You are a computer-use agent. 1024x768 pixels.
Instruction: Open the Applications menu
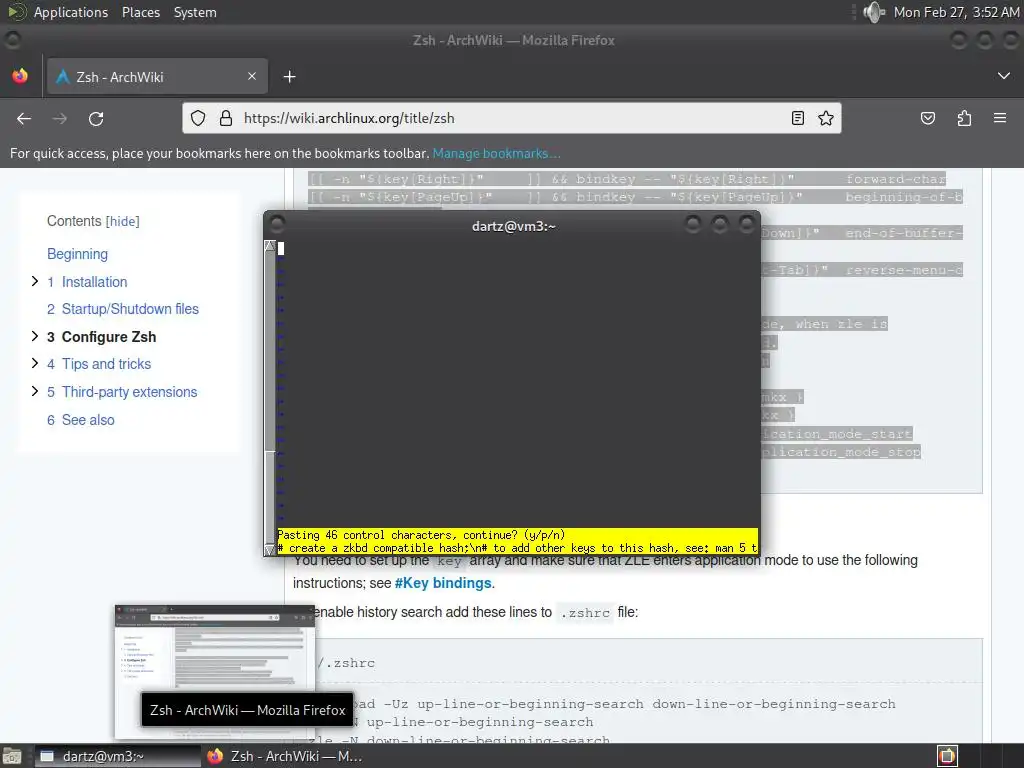pos(71,12)
